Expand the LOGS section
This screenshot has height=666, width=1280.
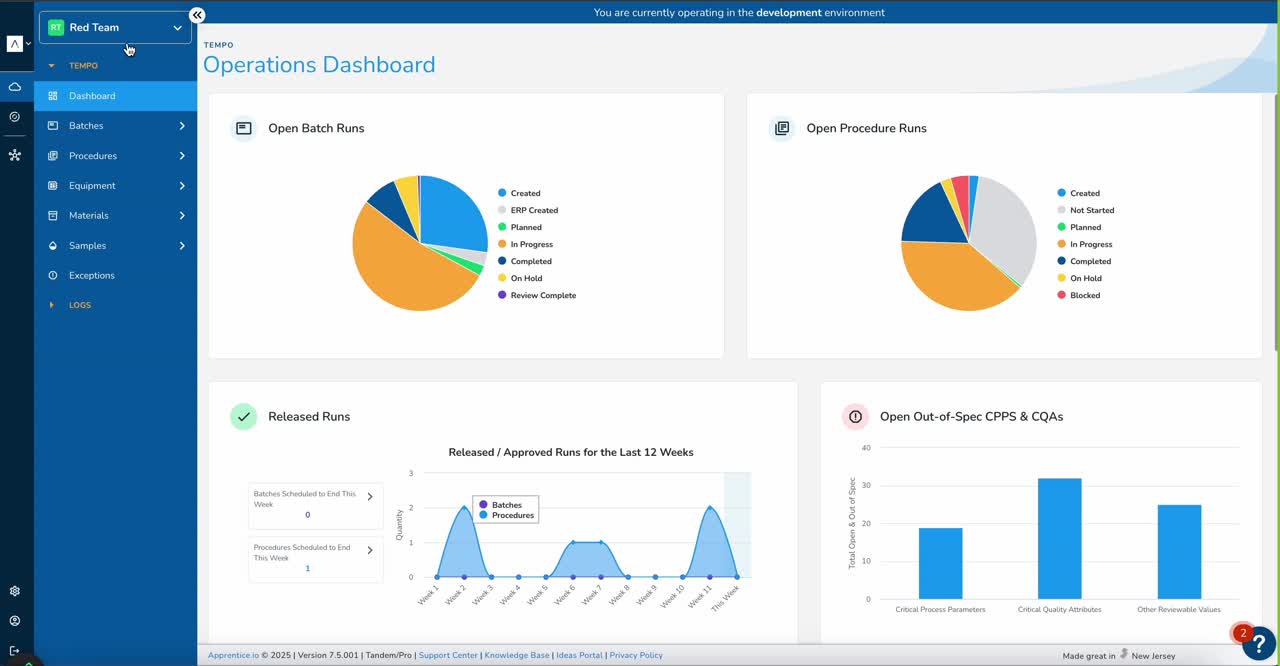point(79,305)
